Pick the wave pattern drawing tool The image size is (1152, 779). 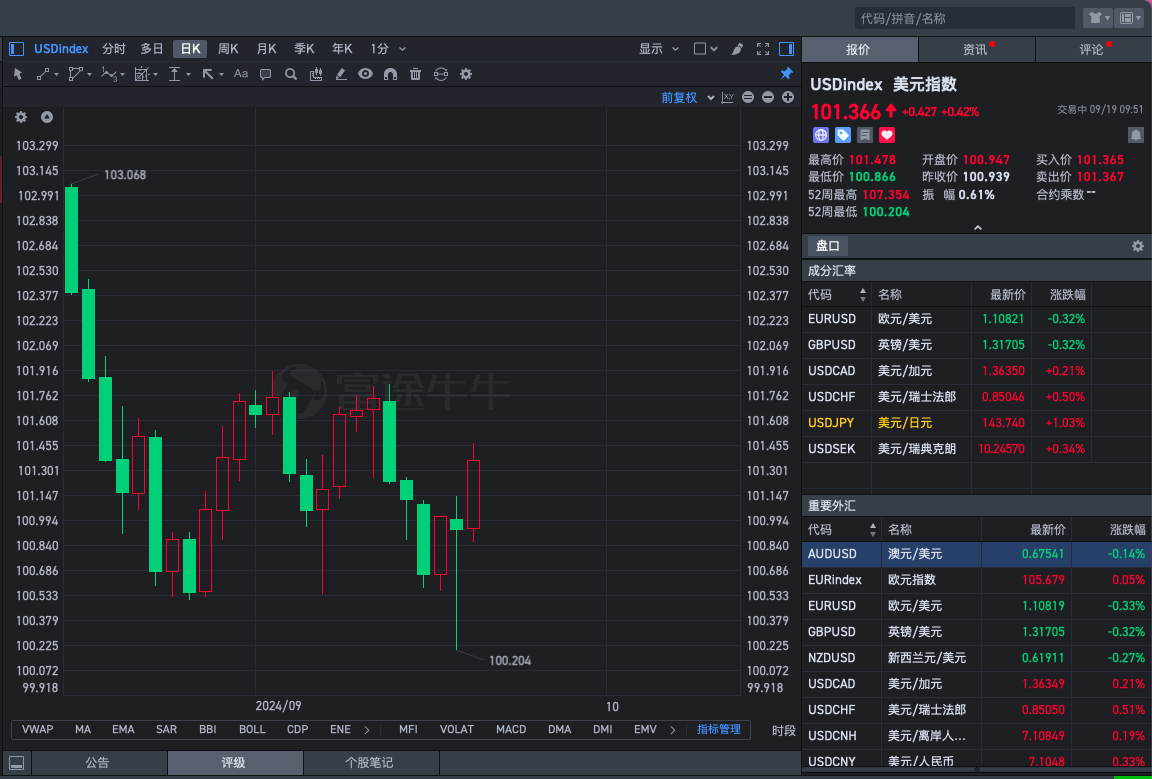click(109, 73)
